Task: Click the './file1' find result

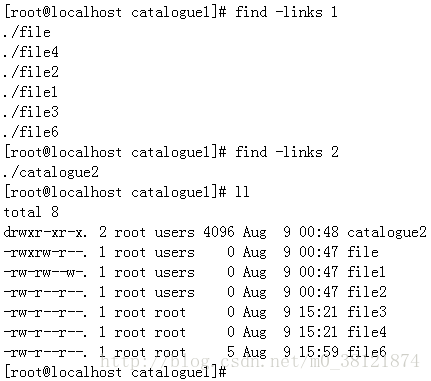Action: tap(30, 92)
